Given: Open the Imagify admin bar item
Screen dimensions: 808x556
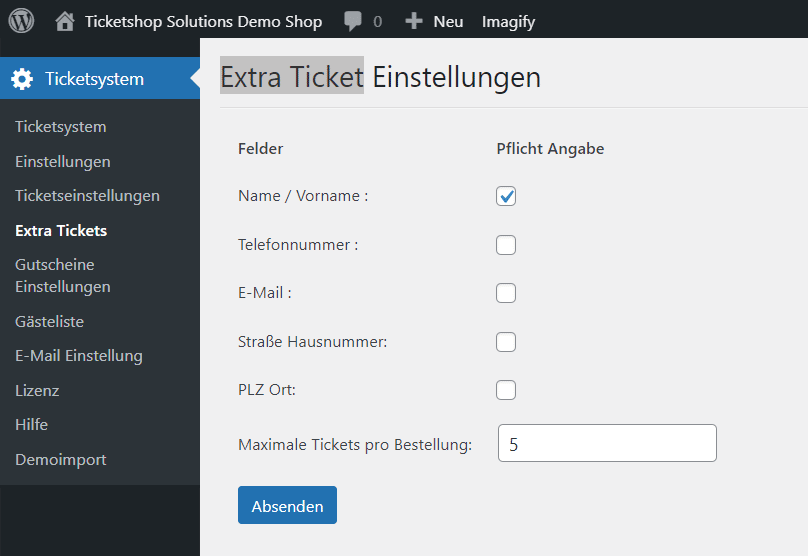Looking at the screenshot, I should click(x=509, y=22).
